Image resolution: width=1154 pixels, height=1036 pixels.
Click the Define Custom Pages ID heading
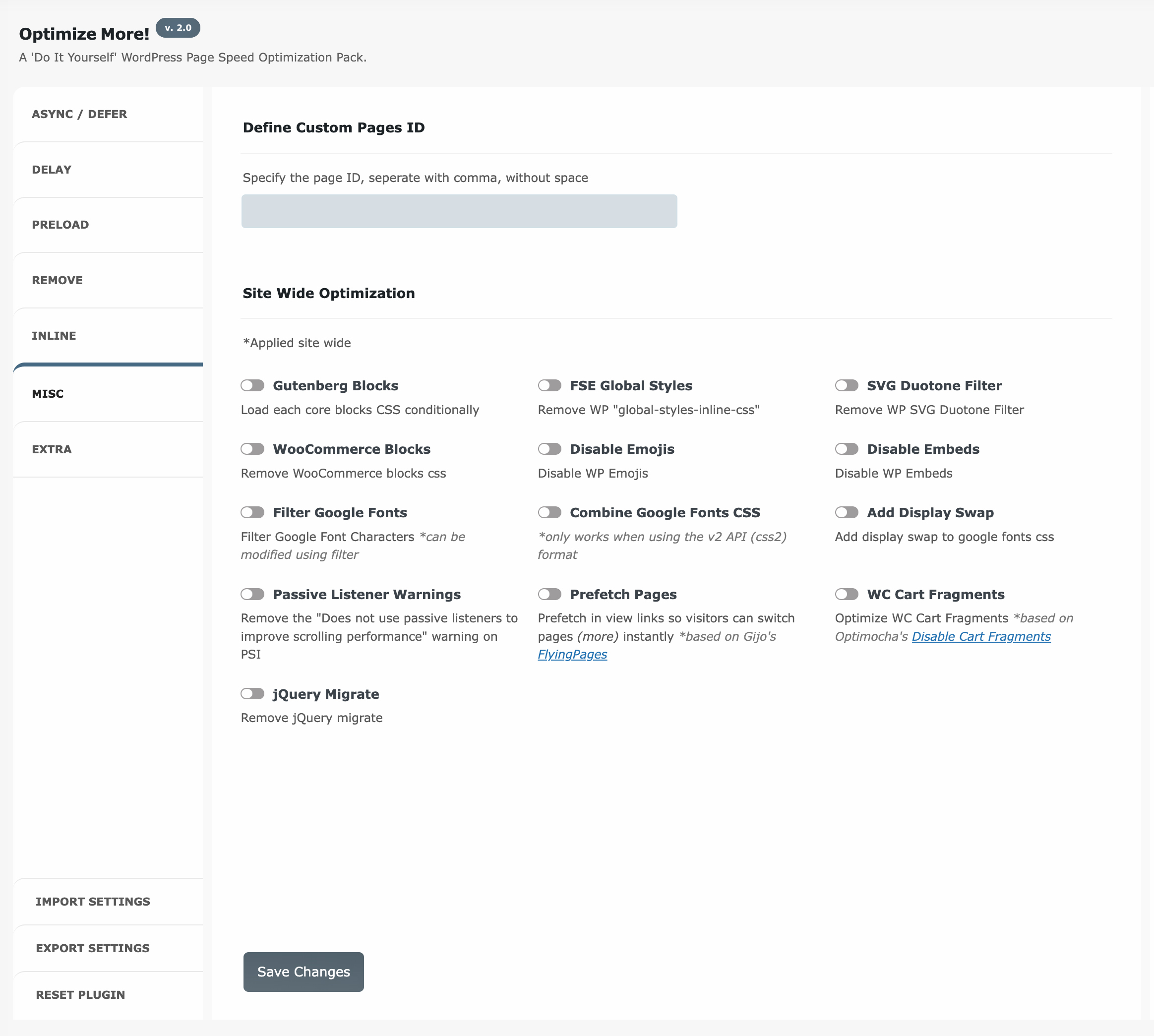coord(334,127)
